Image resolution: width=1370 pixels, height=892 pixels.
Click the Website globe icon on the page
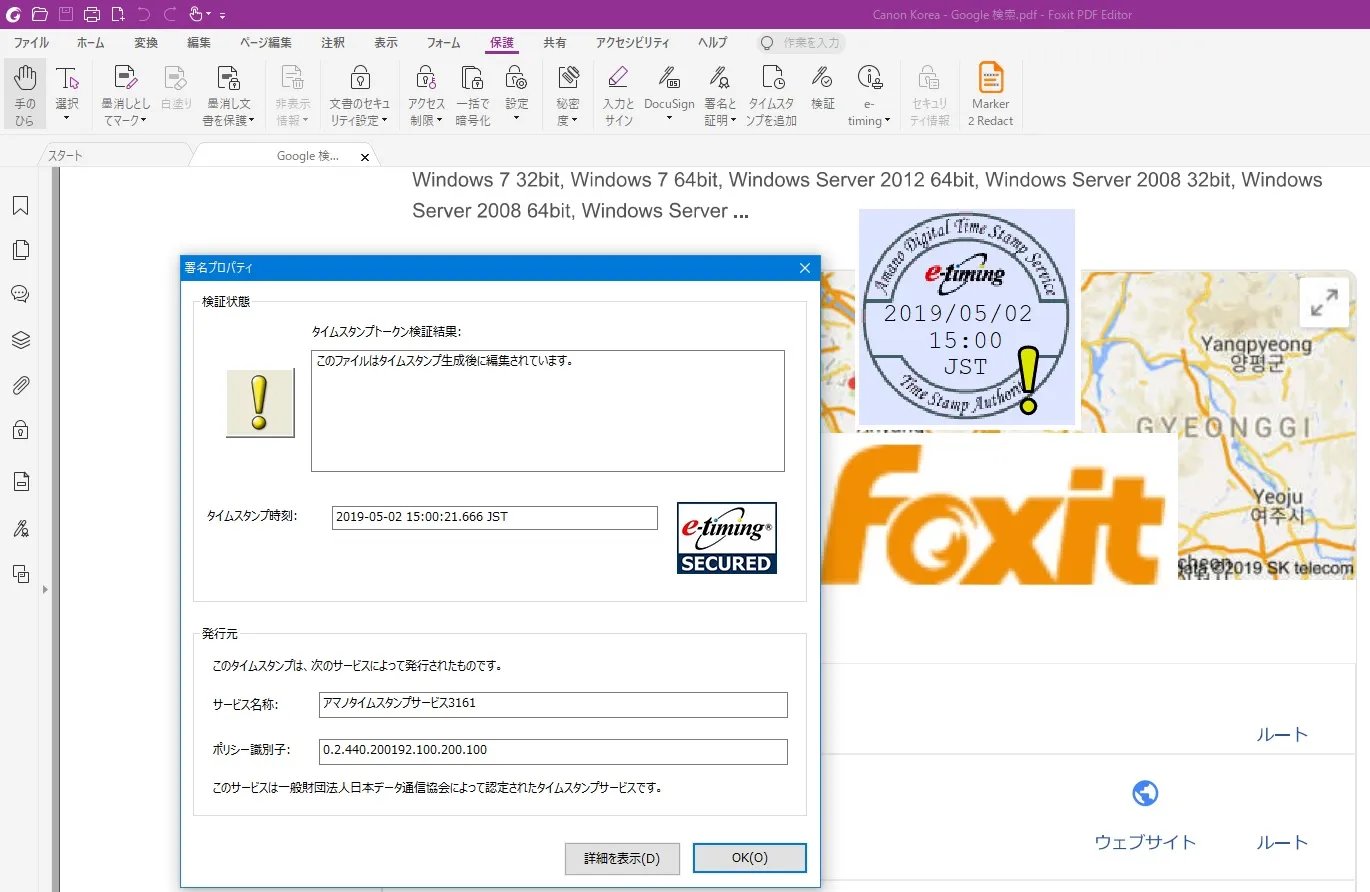click(1145, 794)
